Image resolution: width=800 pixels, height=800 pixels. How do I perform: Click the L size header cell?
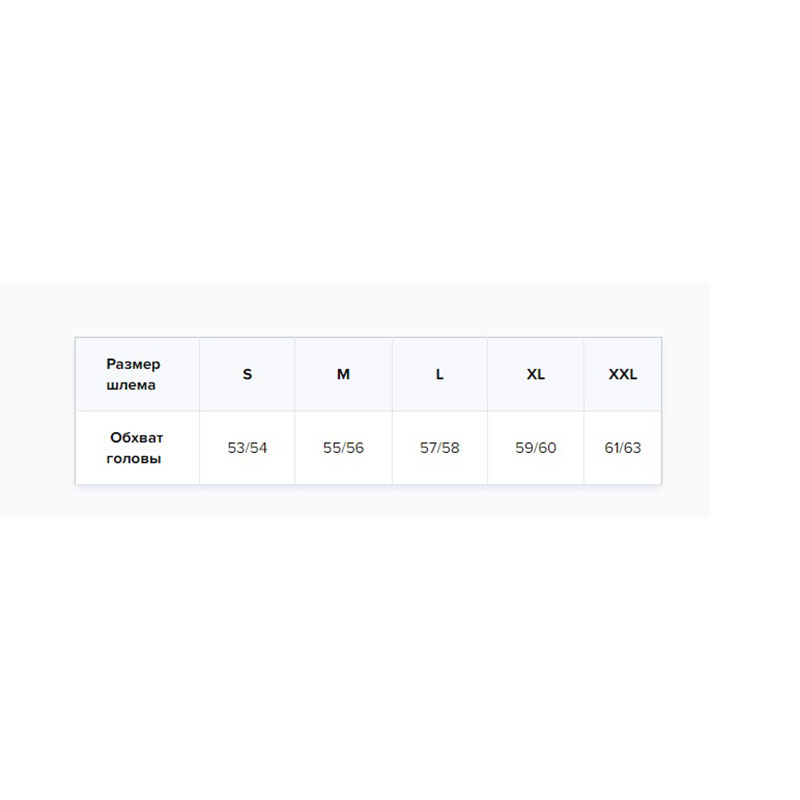click(439, 374)
